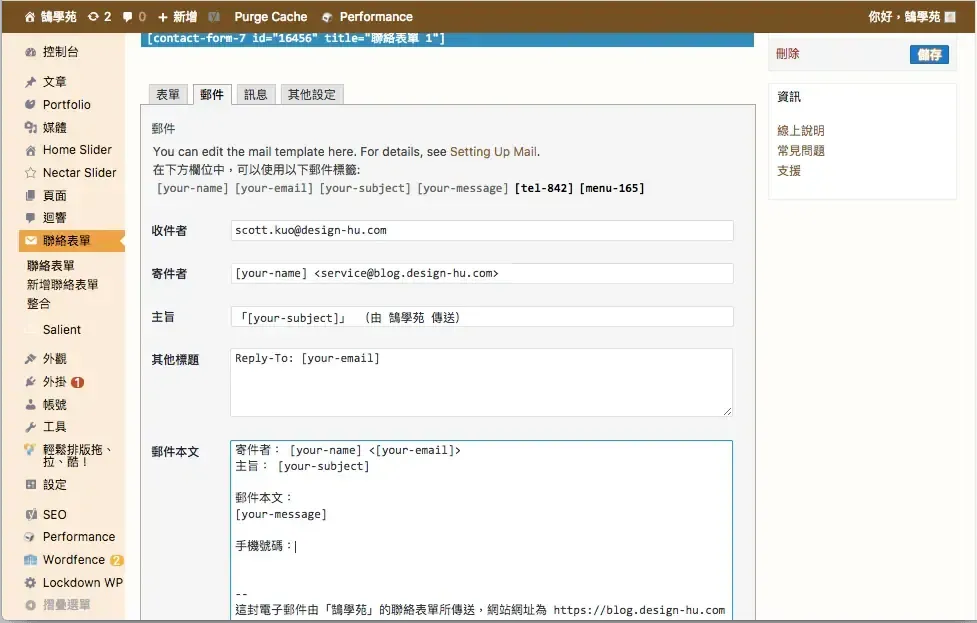Click the 刪除 delete link
Image resolution: width=977 pixels, height=623 pixels.
click(x=787, y=54)
